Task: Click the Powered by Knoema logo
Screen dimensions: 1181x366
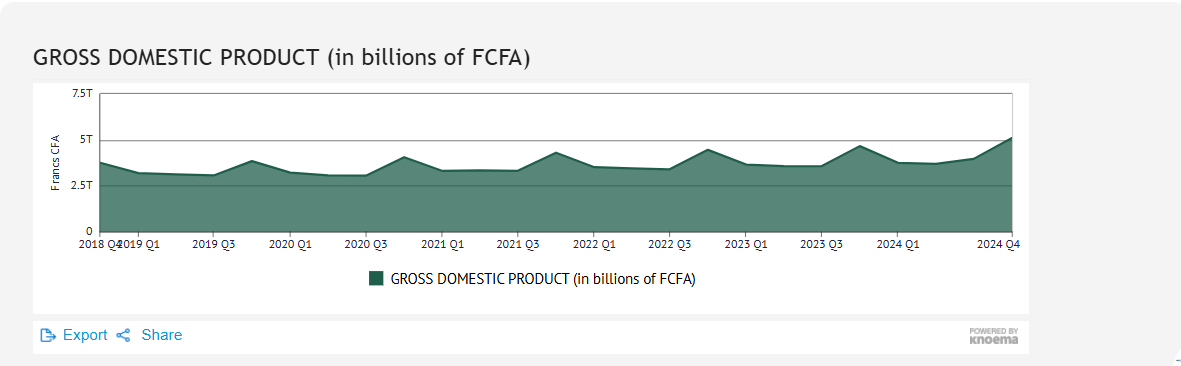Action: pyautogui.click(x=993, y=336)
